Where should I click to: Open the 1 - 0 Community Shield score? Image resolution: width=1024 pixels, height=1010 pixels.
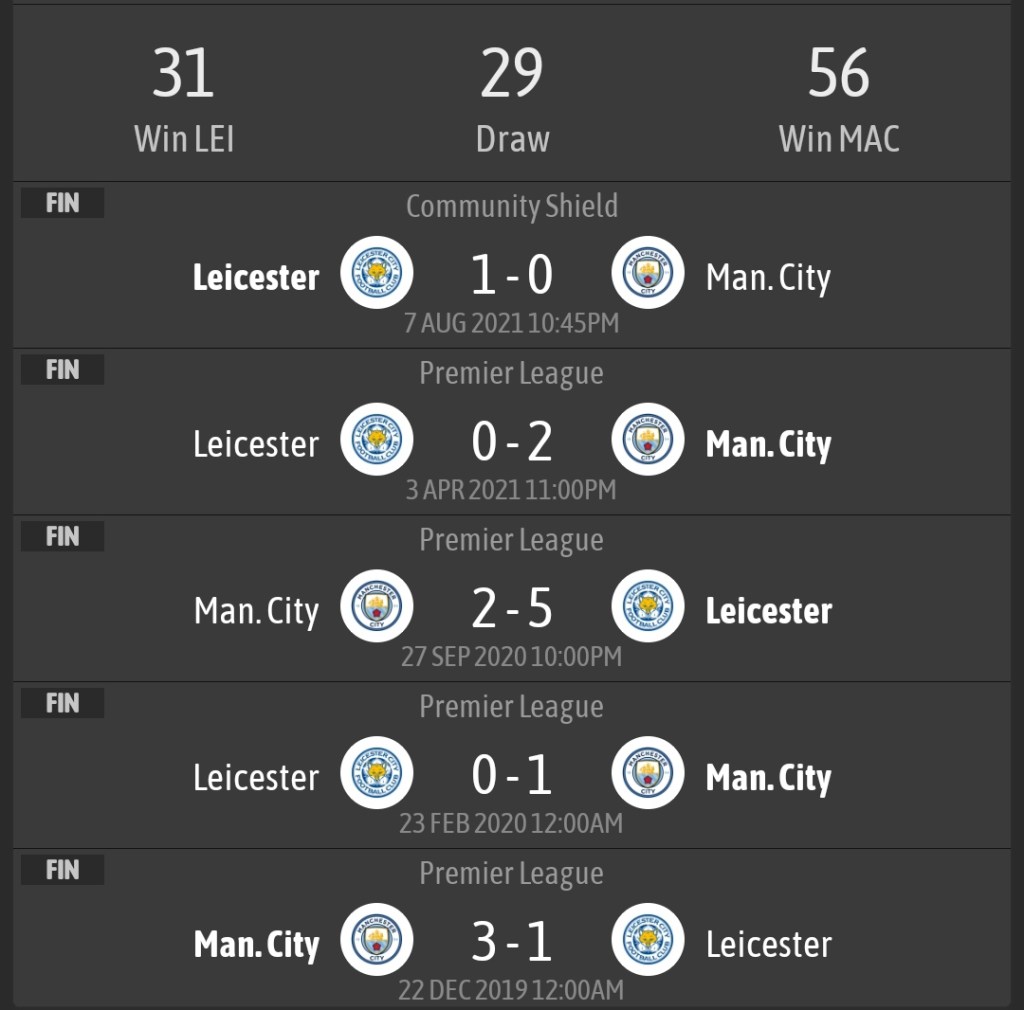point(511,274)
